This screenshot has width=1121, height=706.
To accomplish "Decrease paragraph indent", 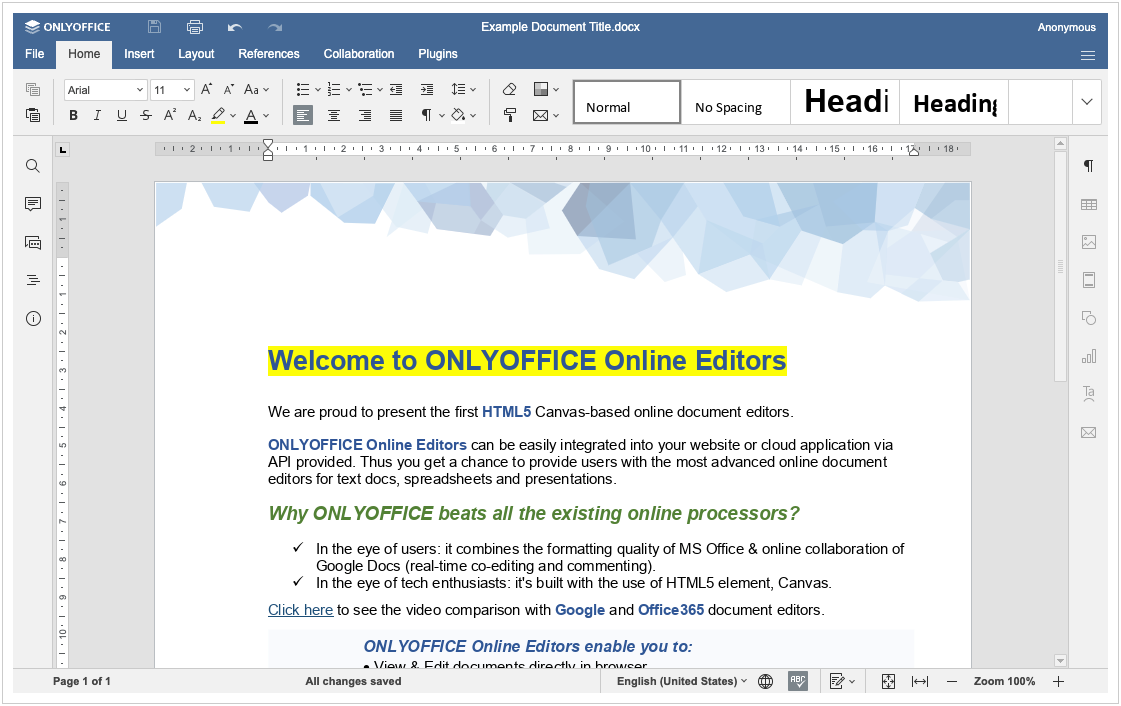I will pos(396,89).
